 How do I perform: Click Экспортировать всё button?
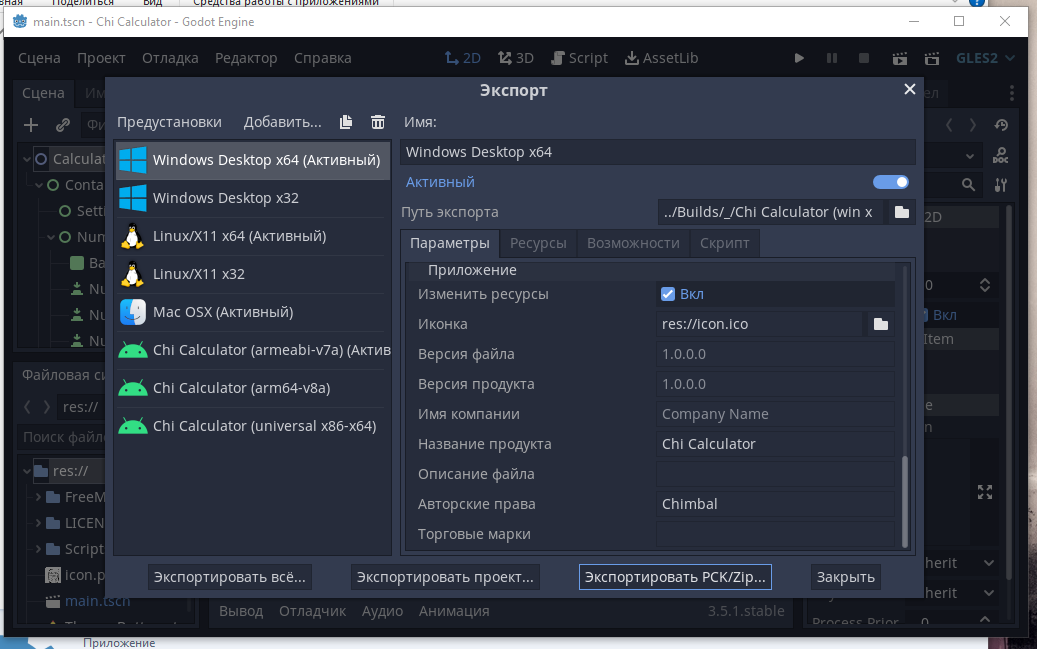(x=229, y=577)
